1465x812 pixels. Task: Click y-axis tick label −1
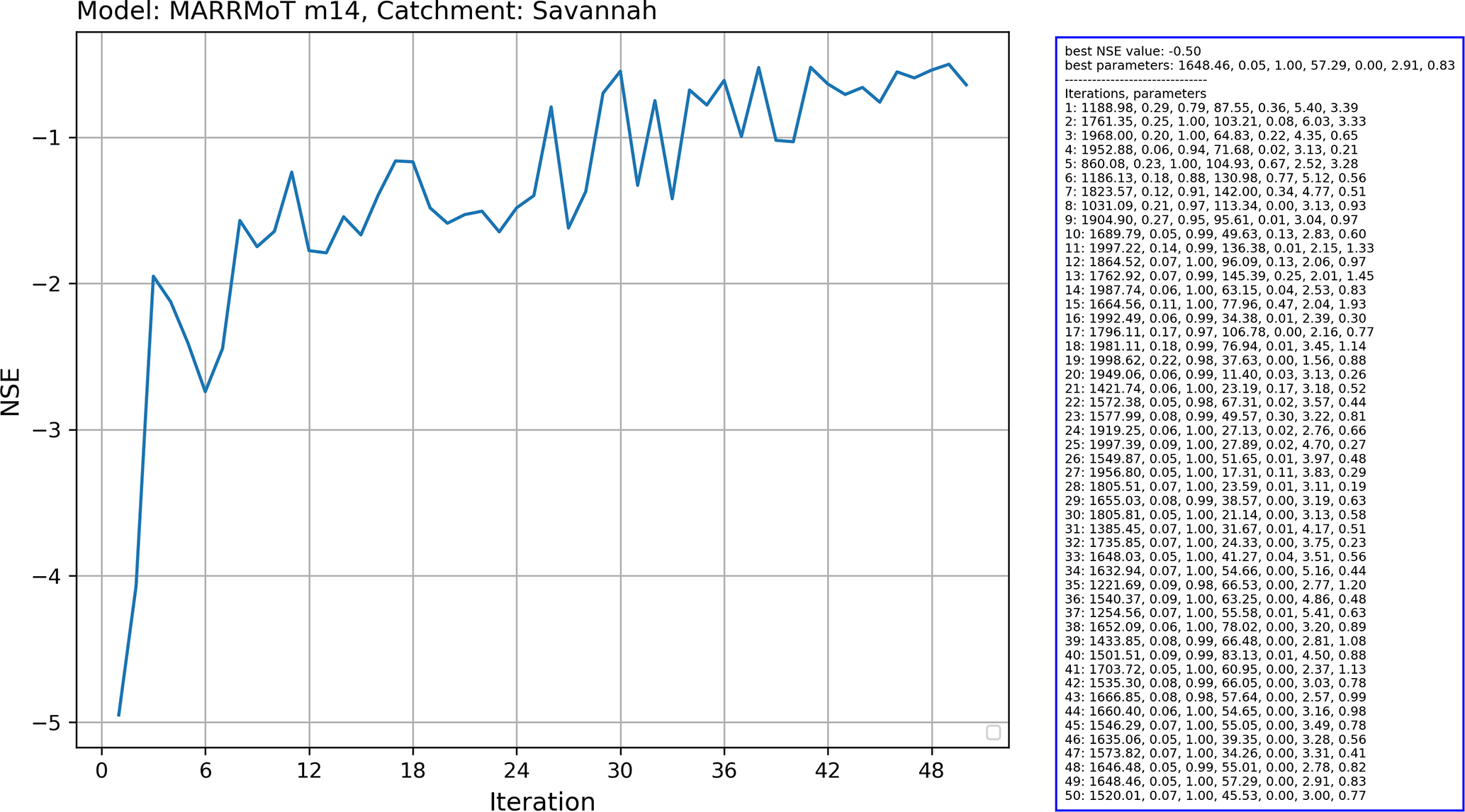(x=47, y=137)
